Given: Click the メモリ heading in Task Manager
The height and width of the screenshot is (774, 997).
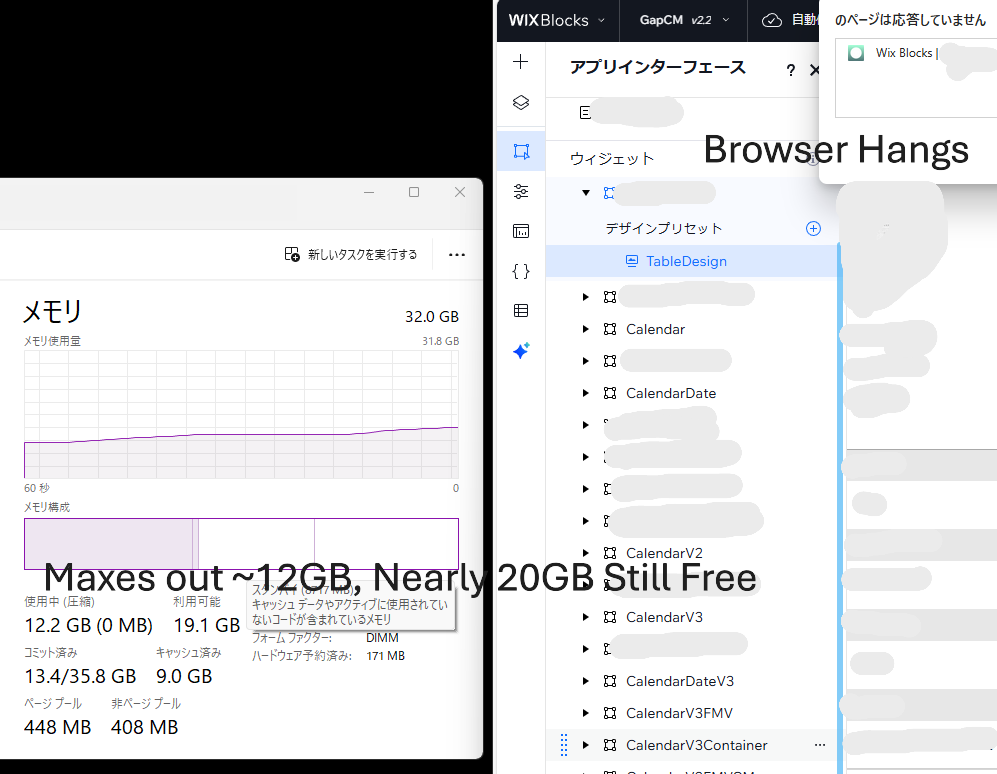Looking at the screenshot, I should 53,312.
